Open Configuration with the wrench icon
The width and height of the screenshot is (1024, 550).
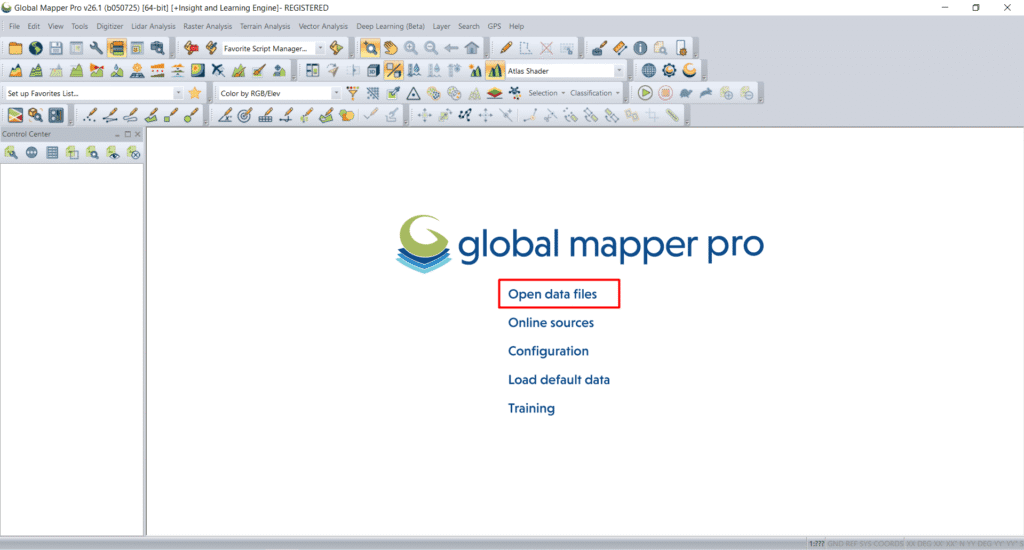point(96,48)
